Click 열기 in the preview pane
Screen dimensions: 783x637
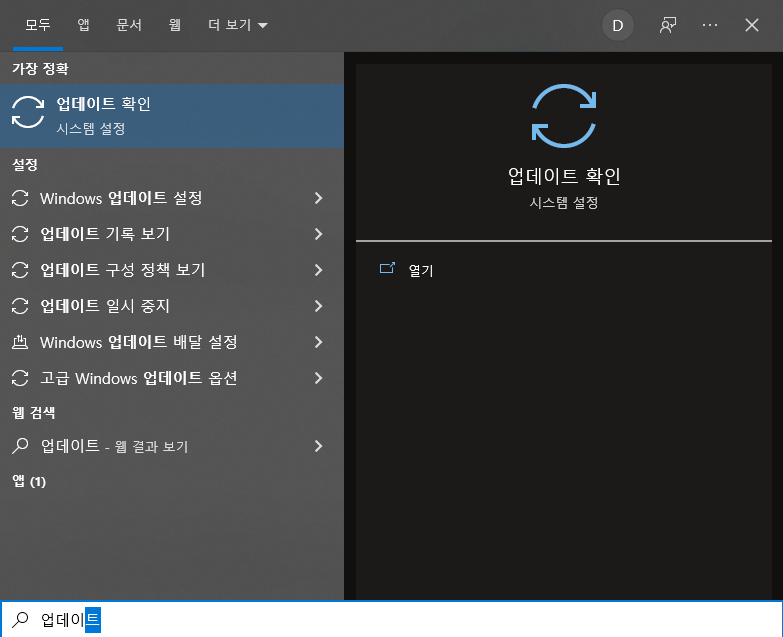click(421, 270)
